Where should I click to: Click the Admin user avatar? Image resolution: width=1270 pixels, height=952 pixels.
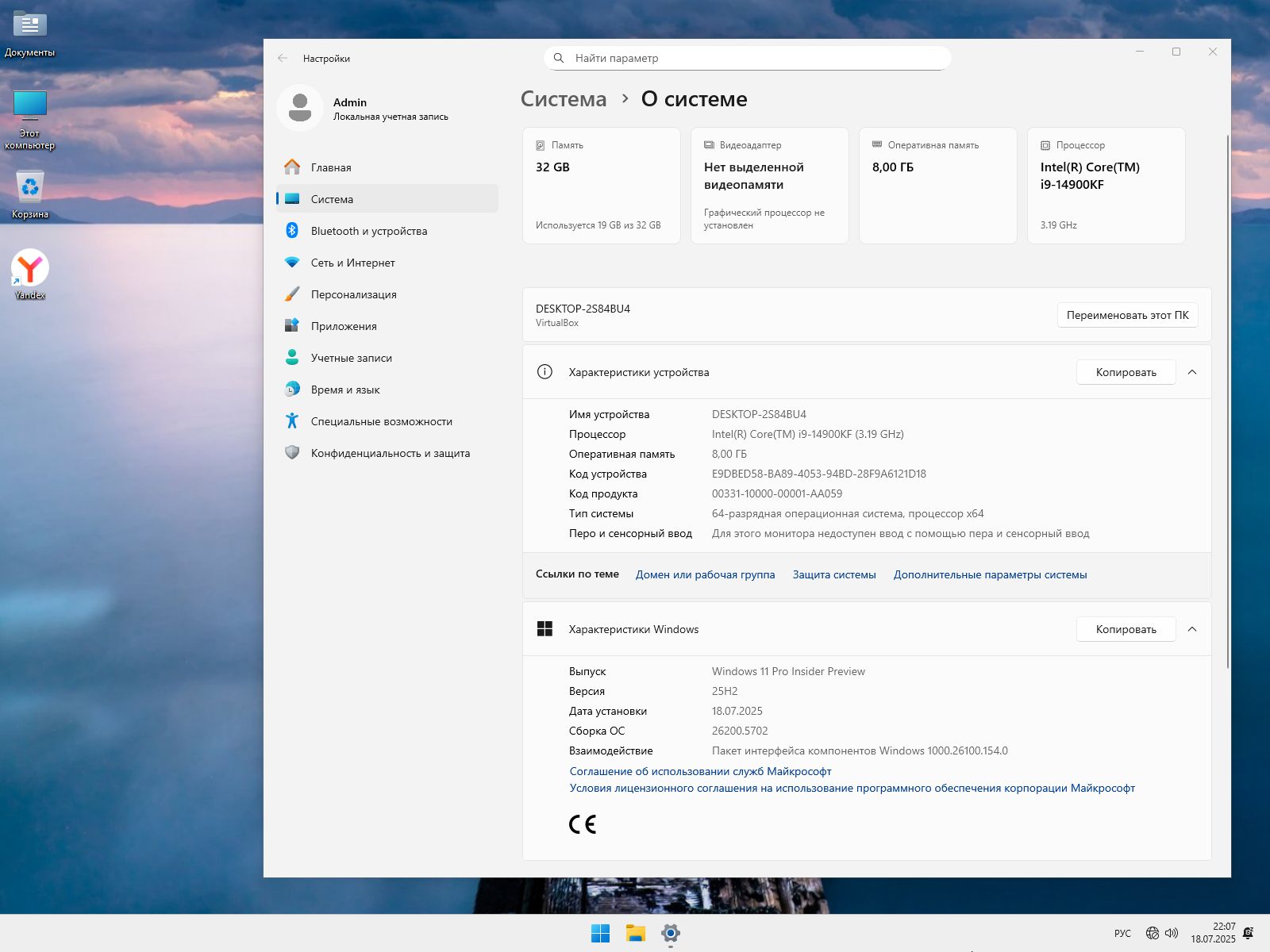300,108
